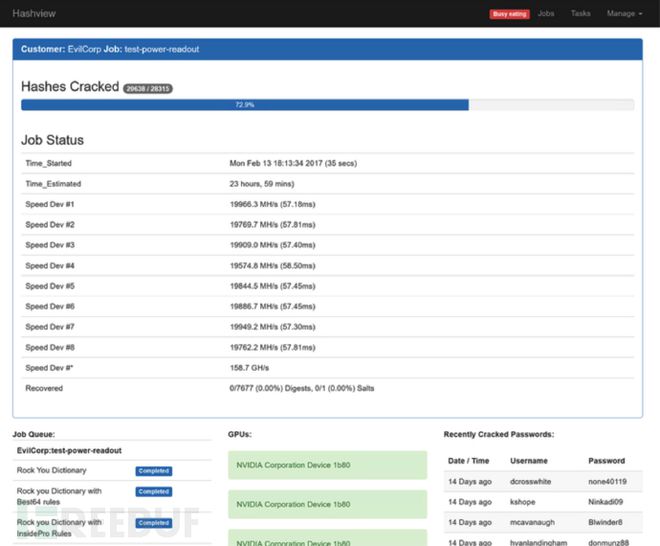The width and height of the screenshot is (660, 546).
Task: Click the Completed badge for Rock You Dictionary
Action: point(154,471)
